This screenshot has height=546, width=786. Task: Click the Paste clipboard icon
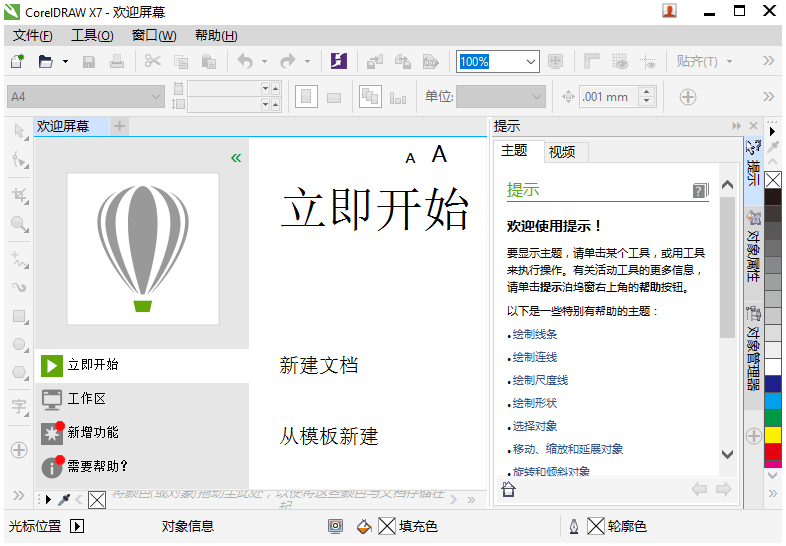[x=209, y=62]
